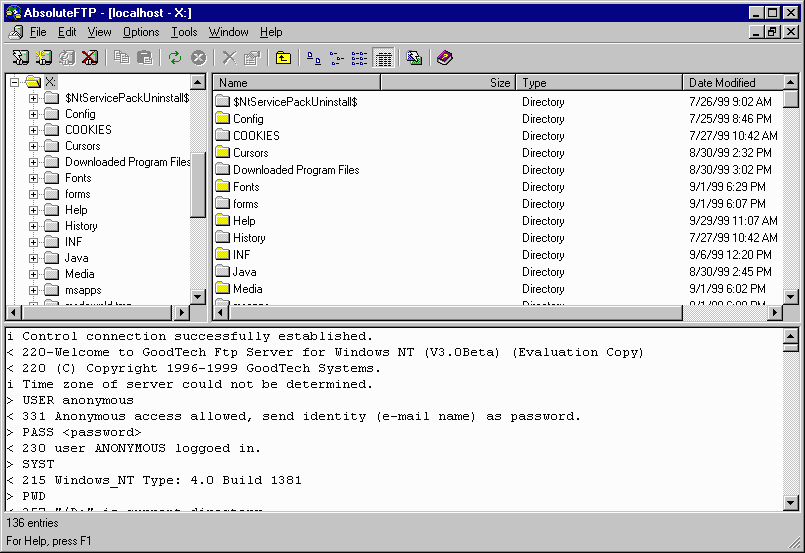The width and height of the screenshot is (805, 553).
Task: Select INF folder in the tree
Action: click(x=73, y=242)
